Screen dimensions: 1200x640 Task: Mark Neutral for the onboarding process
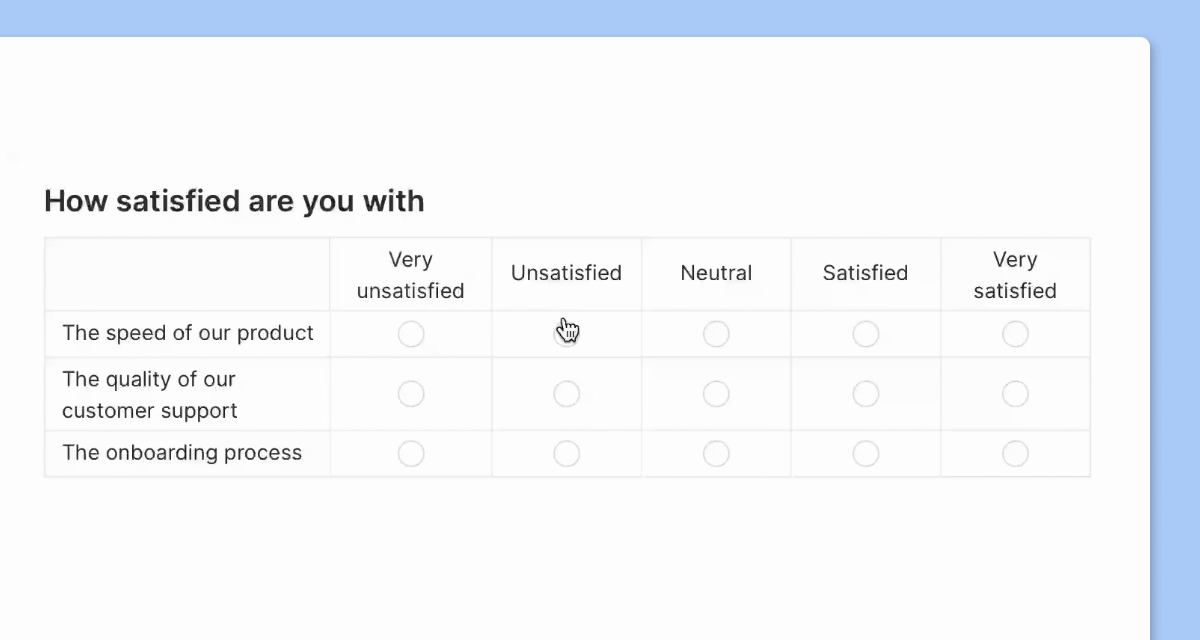click(716, 454)
